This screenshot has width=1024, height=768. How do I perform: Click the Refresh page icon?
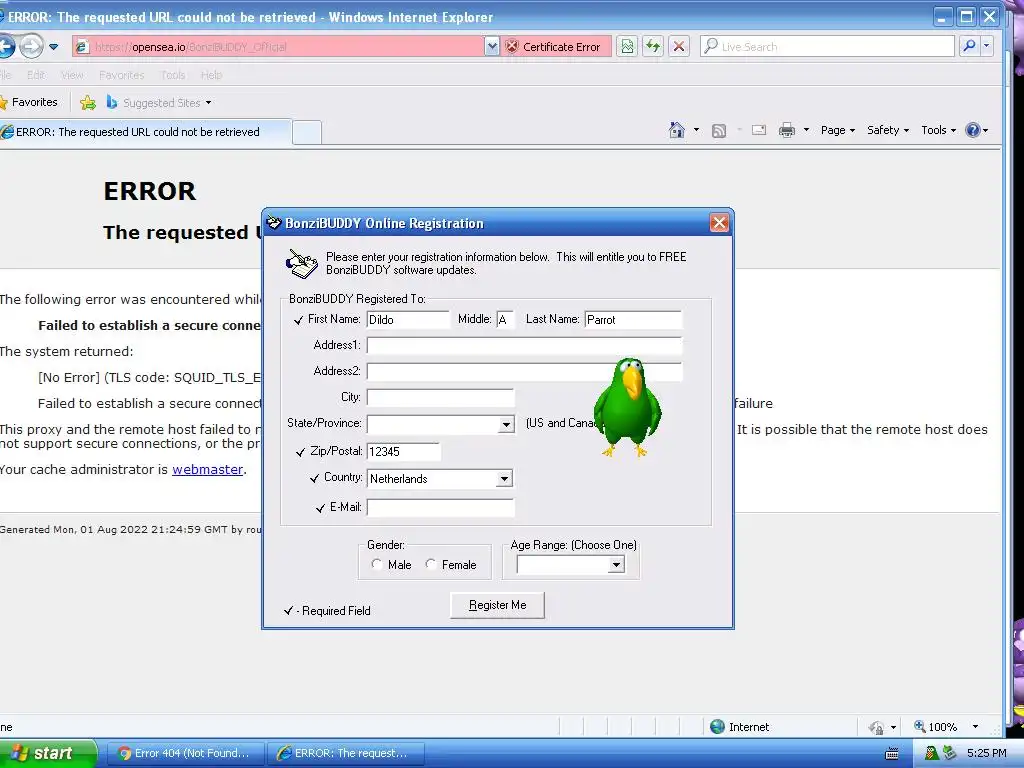[653, 46]
